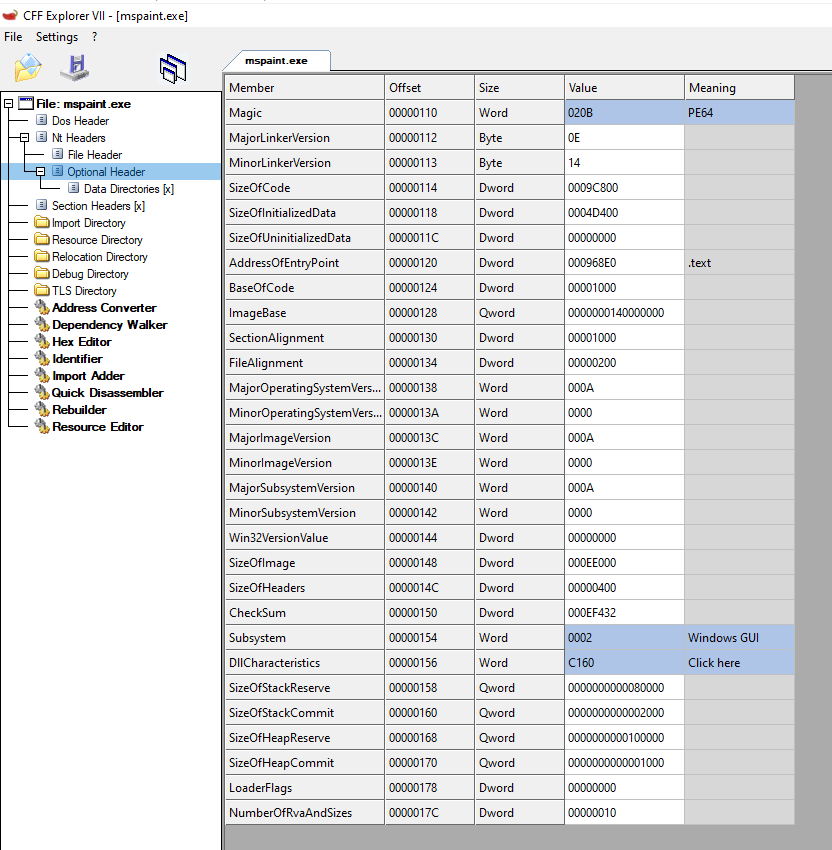Open Quick Disassembler from the tree
The width and height of the screenshot is (832, 850).
[107, 392]
